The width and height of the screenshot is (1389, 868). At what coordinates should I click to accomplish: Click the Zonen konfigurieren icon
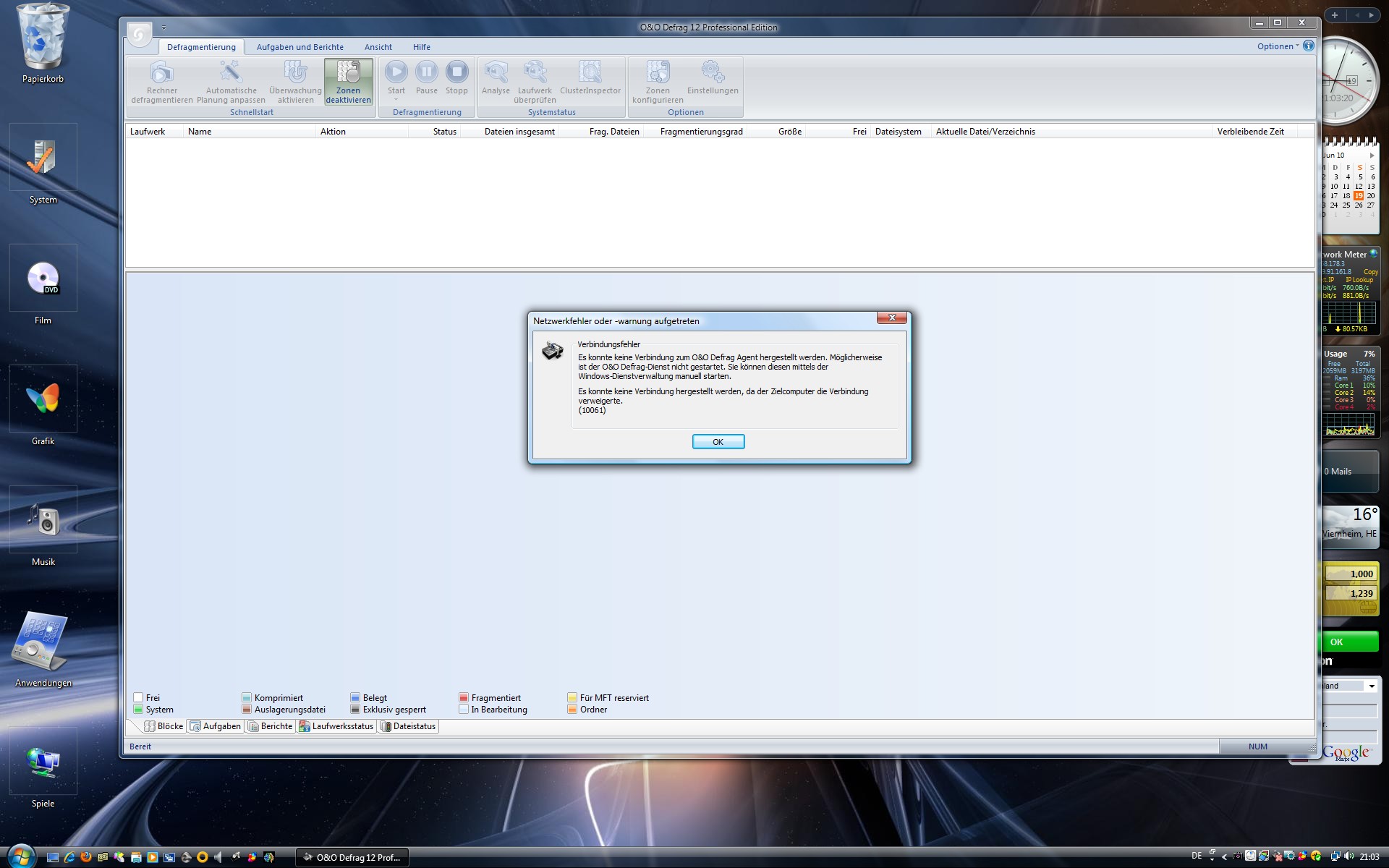coord(658,73)
